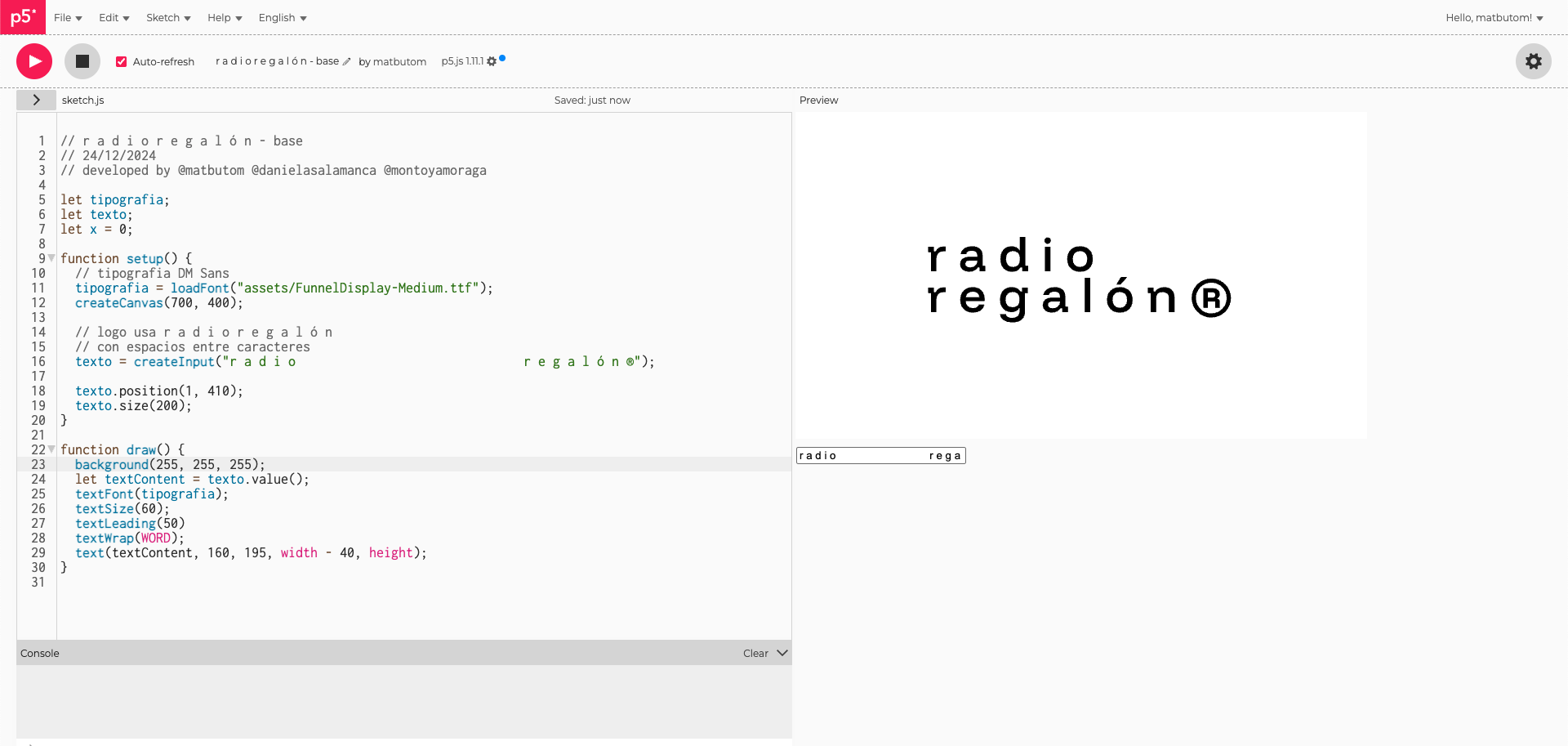
Task: Open p5.js version settings gear icon
Action: [492, 60]
